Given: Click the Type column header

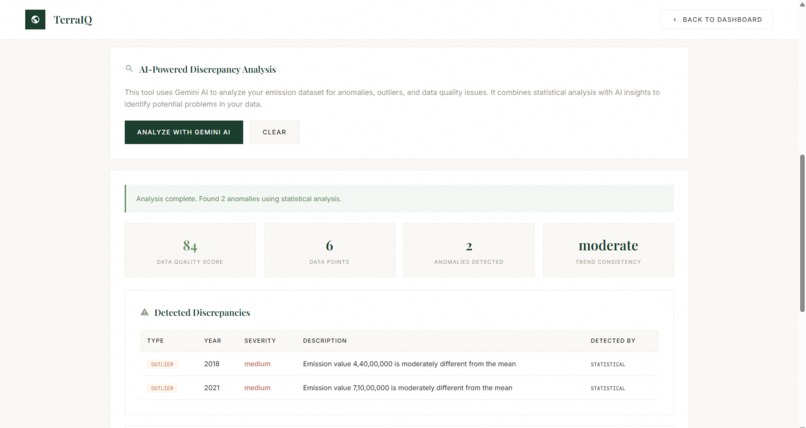Looking at the screenshot, I should tap(155, 341).
